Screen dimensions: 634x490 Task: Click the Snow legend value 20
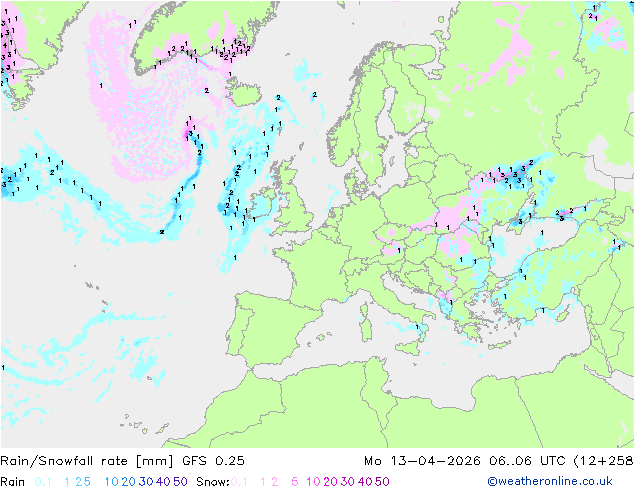[x=331, y=482]
